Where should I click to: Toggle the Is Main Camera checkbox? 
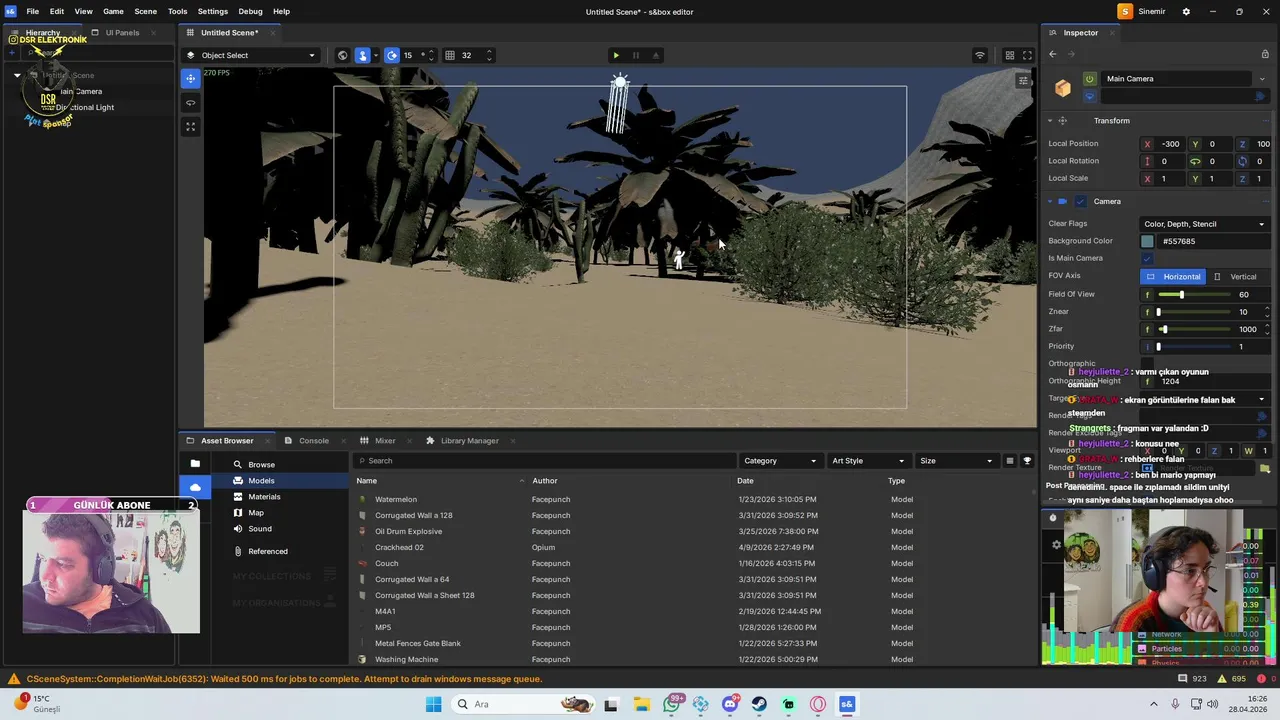pyautogui.click(x=1147, y=258)
